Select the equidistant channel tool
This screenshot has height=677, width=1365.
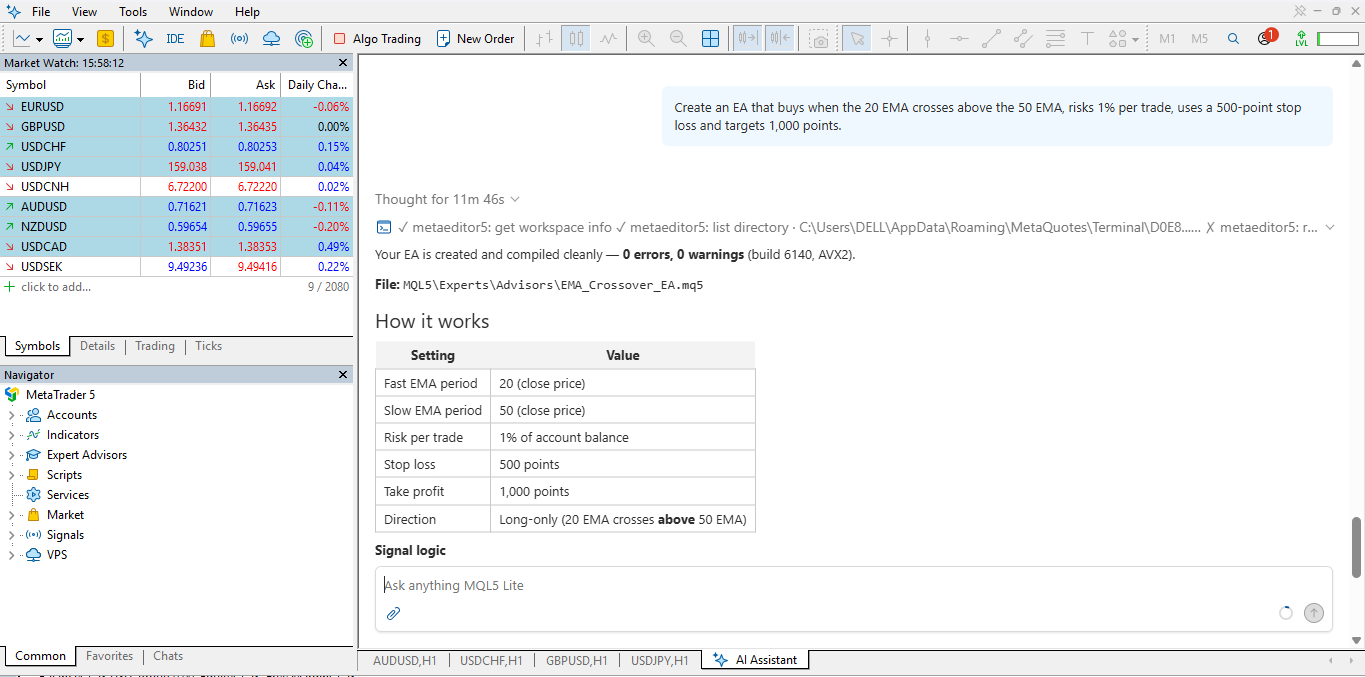pos(1023,39)
